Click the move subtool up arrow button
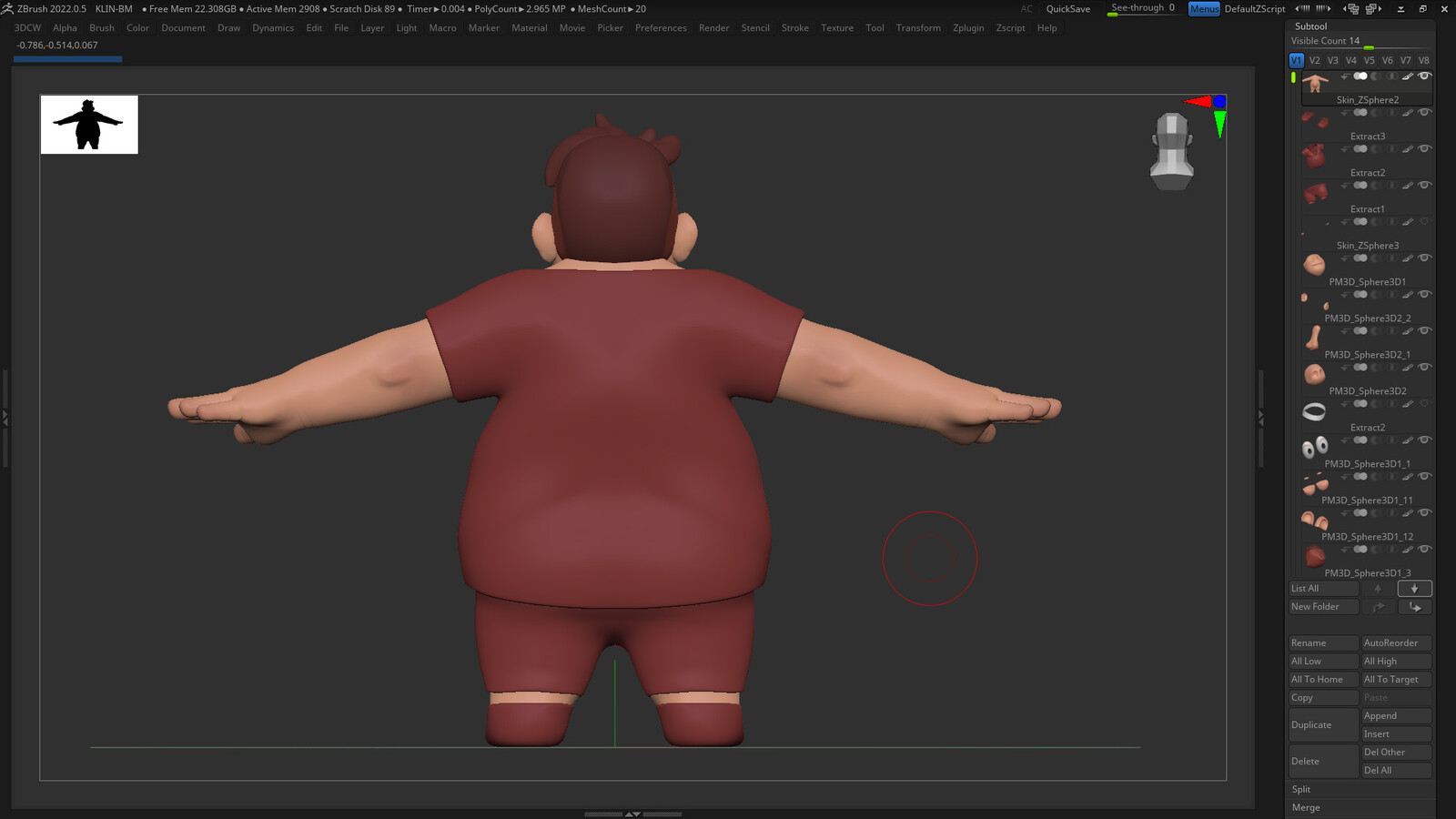Image resolution: width=1456 pixels, height=819 pixels. tap(1378, 589)
